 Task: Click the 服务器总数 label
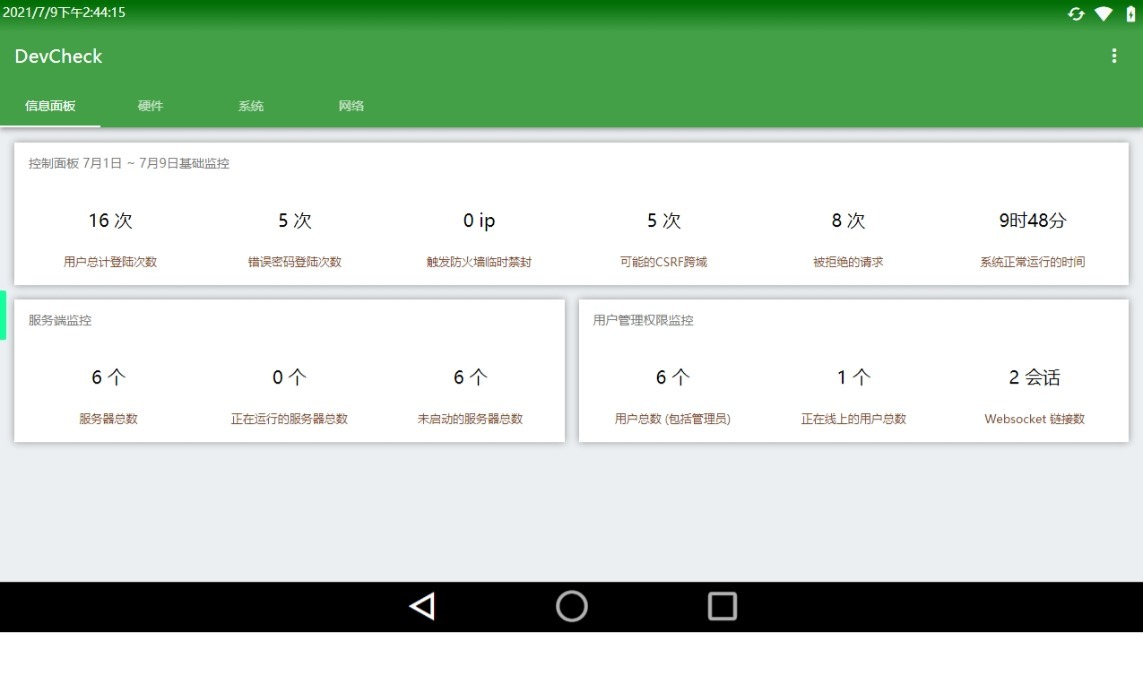(108, 418)
